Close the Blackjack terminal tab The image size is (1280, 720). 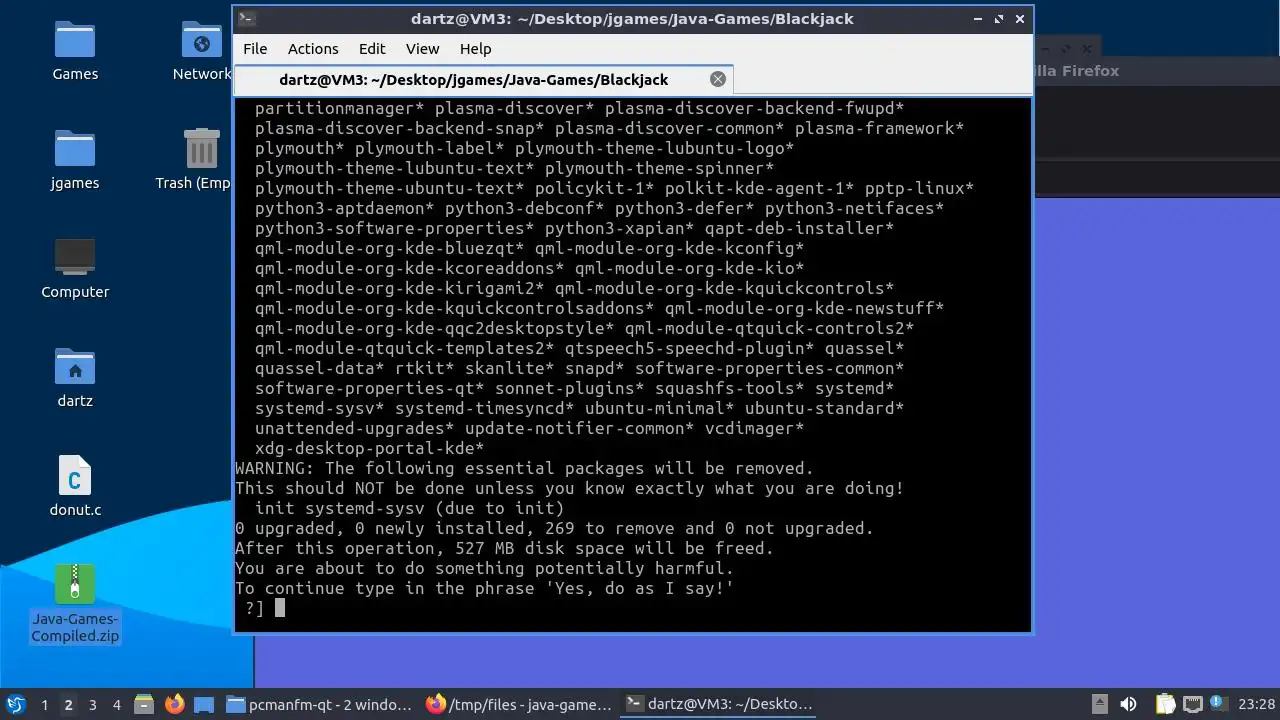pyautogui.click(x=718, y=79)
